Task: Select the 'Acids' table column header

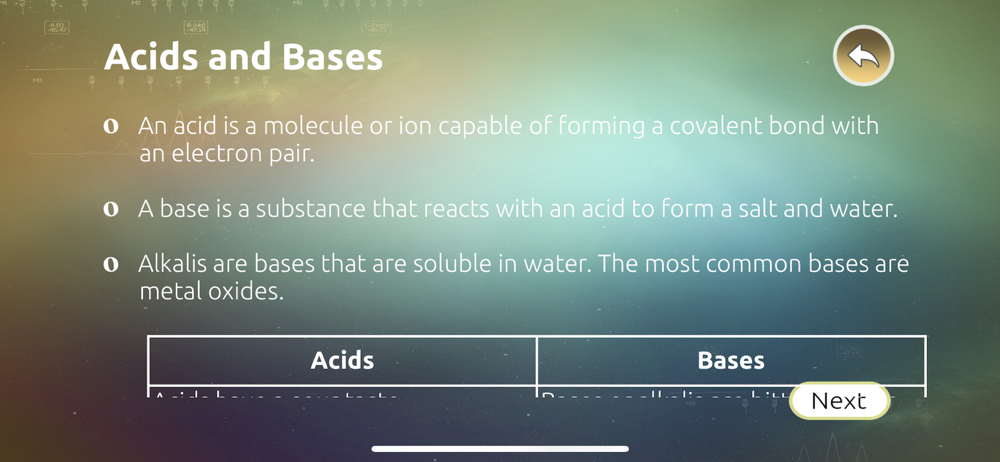Action: click(x=342, y=361)
